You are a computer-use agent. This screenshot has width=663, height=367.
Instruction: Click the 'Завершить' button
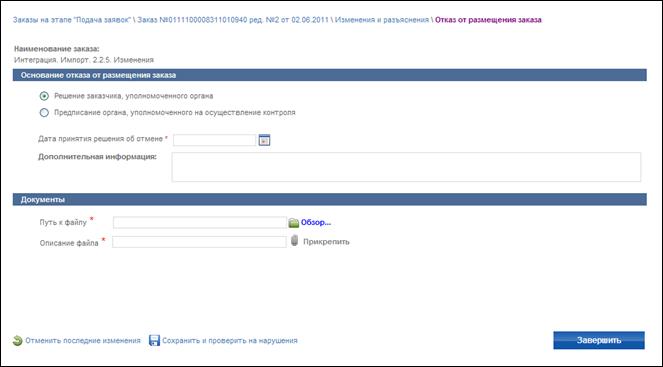599,340
